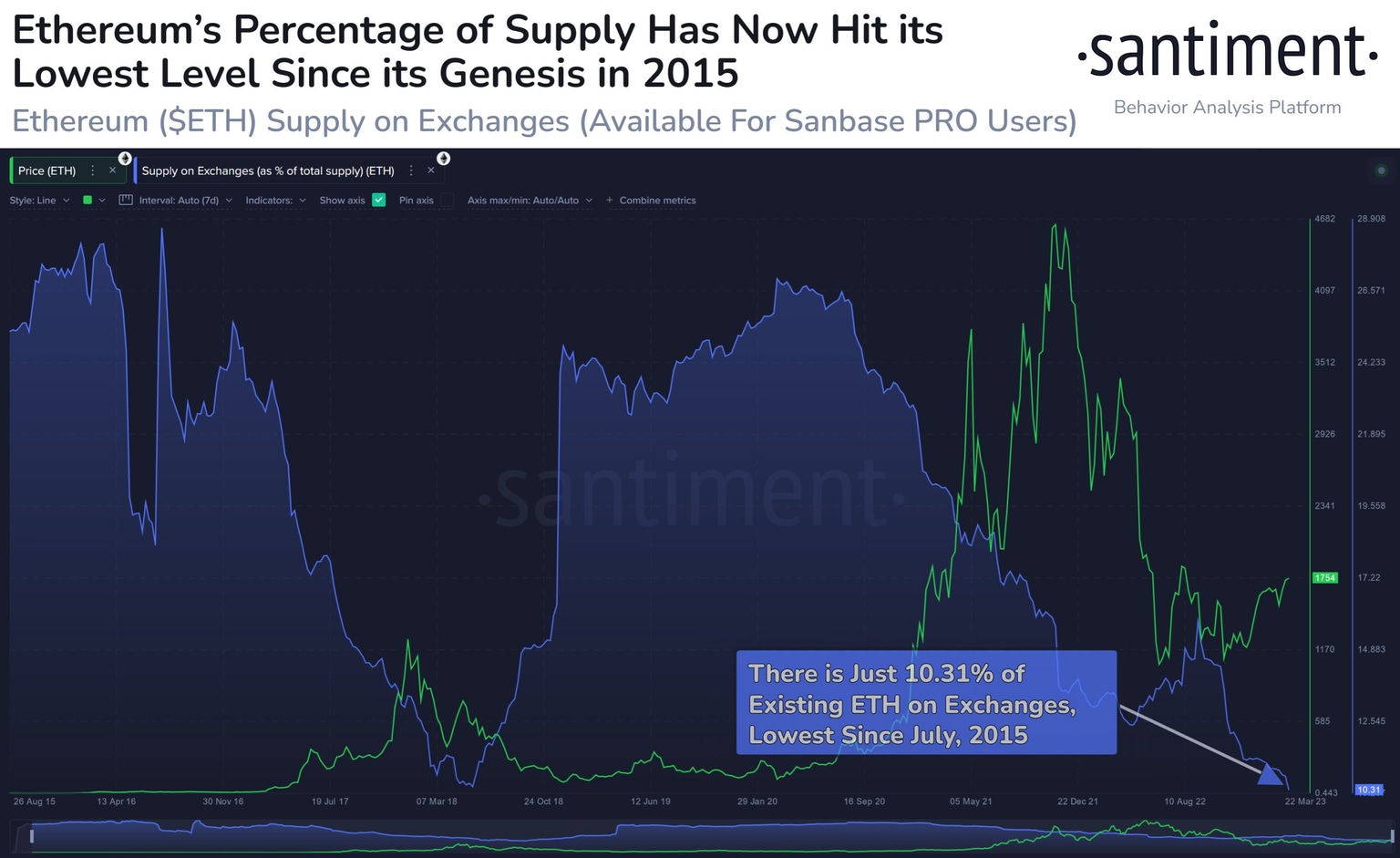1400x858 pixels.
Task: Click the Santiment logo
Action: (1227, 53)
